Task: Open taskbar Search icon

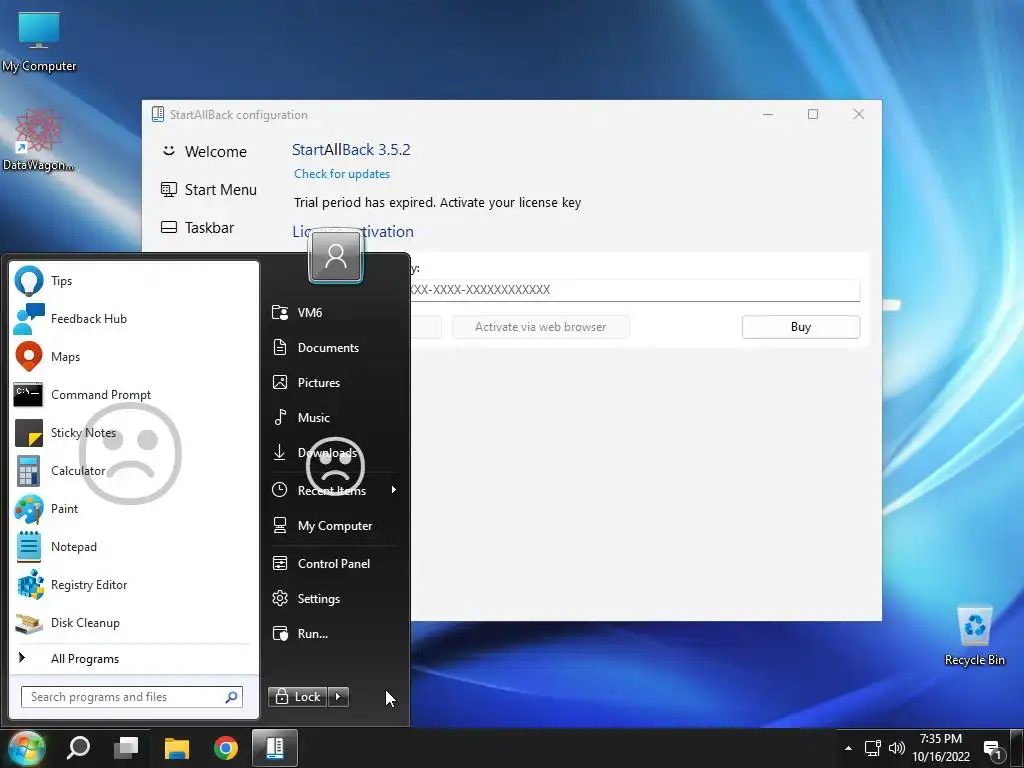Action: 78,748
